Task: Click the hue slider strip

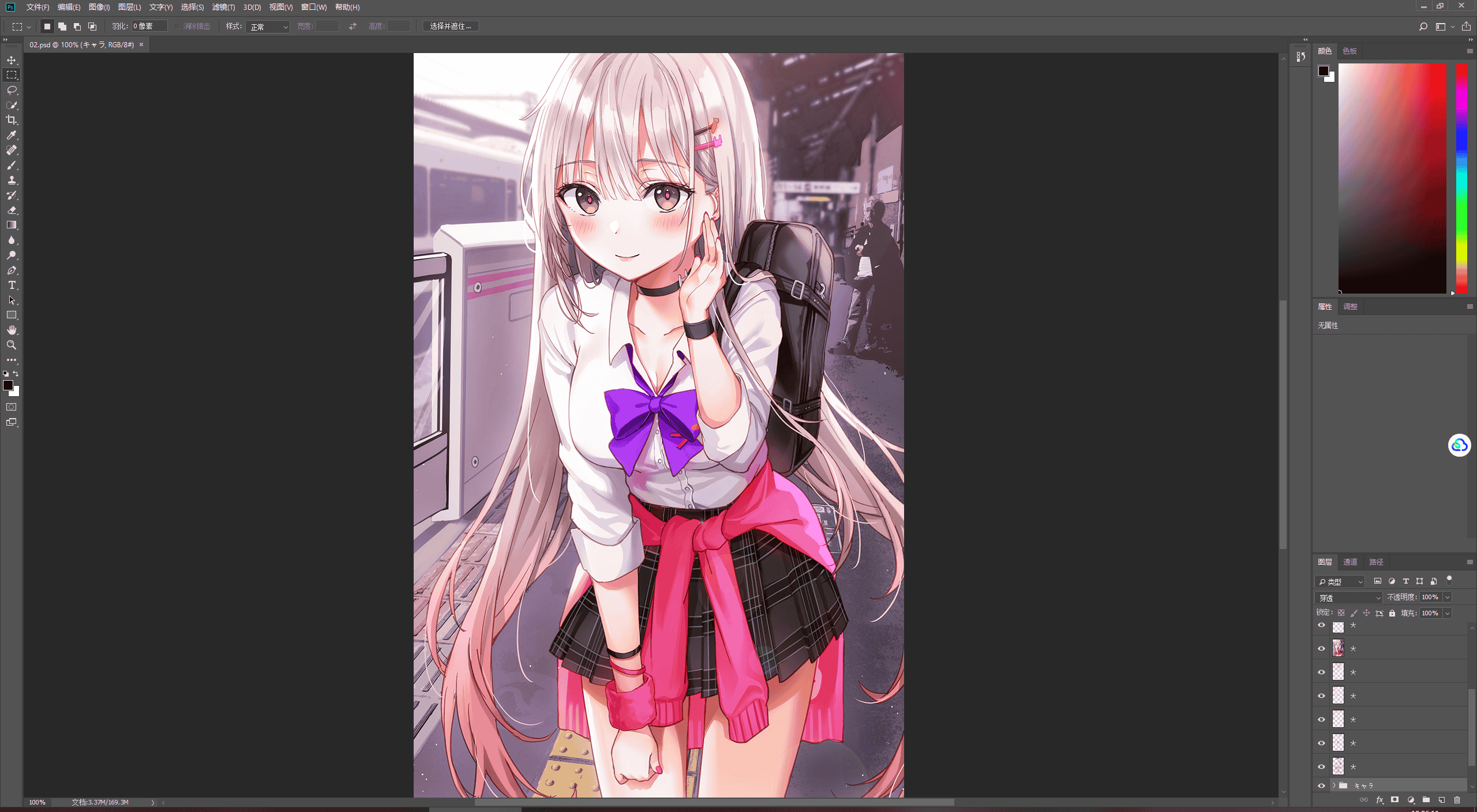Action: pos(1461,178)
